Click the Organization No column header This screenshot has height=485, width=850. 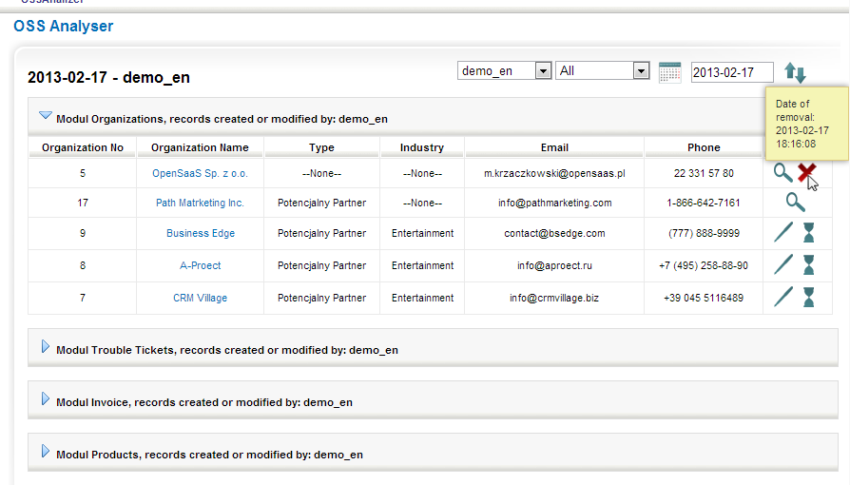[x=82, y=147]
